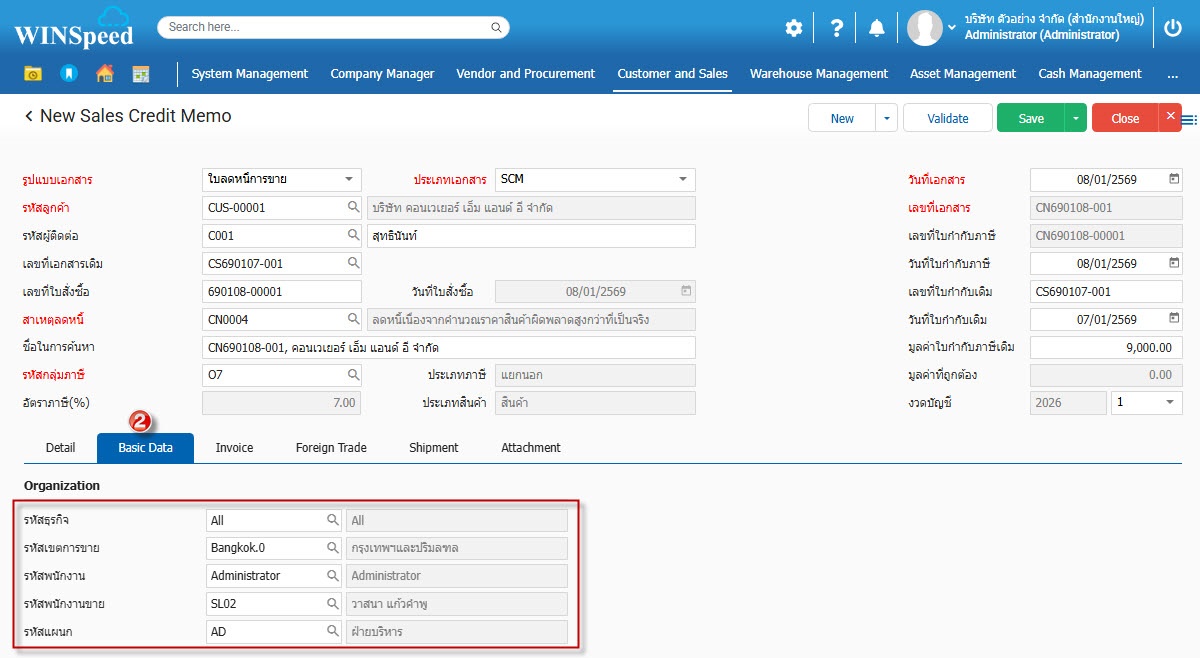Go to the home icon shortcut

tap(104, 73)
